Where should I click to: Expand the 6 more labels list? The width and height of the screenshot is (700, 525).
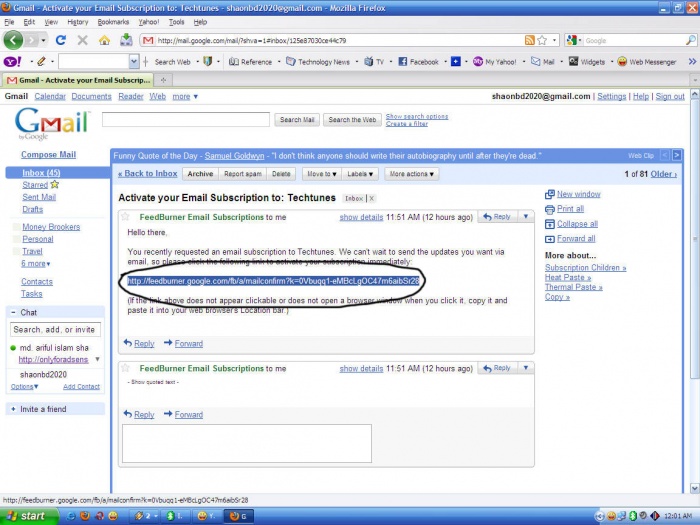36,264
